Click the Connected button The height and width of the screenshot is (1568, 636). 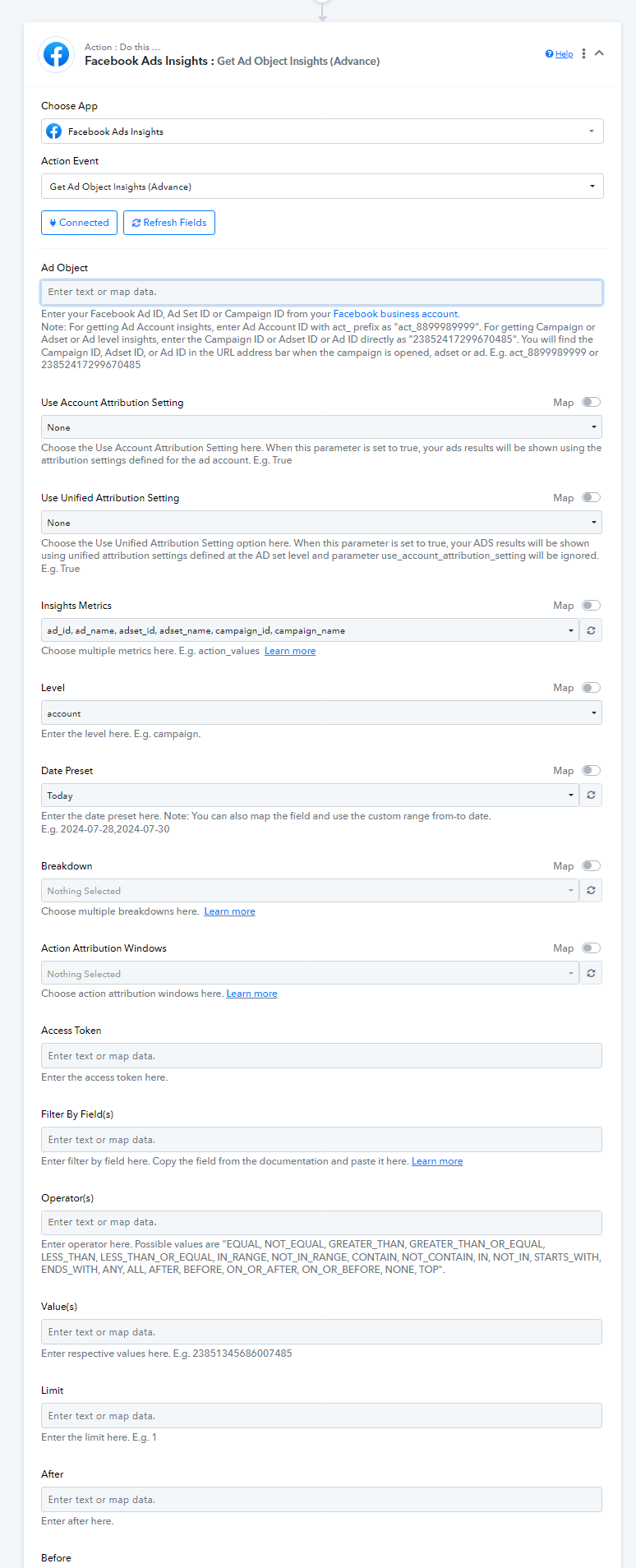tap(80, 223)
